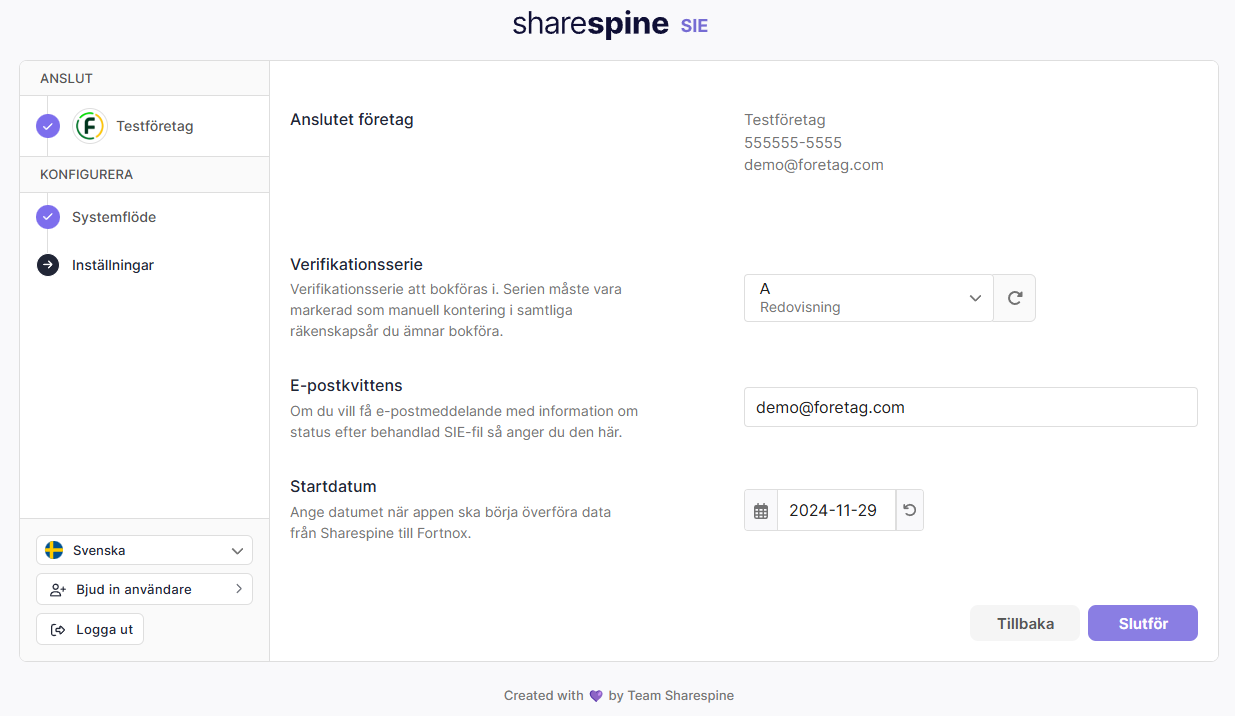Click the add-user icon in Bjud in användare
This screenshot has width=1235, height=716.
point(58,589)
